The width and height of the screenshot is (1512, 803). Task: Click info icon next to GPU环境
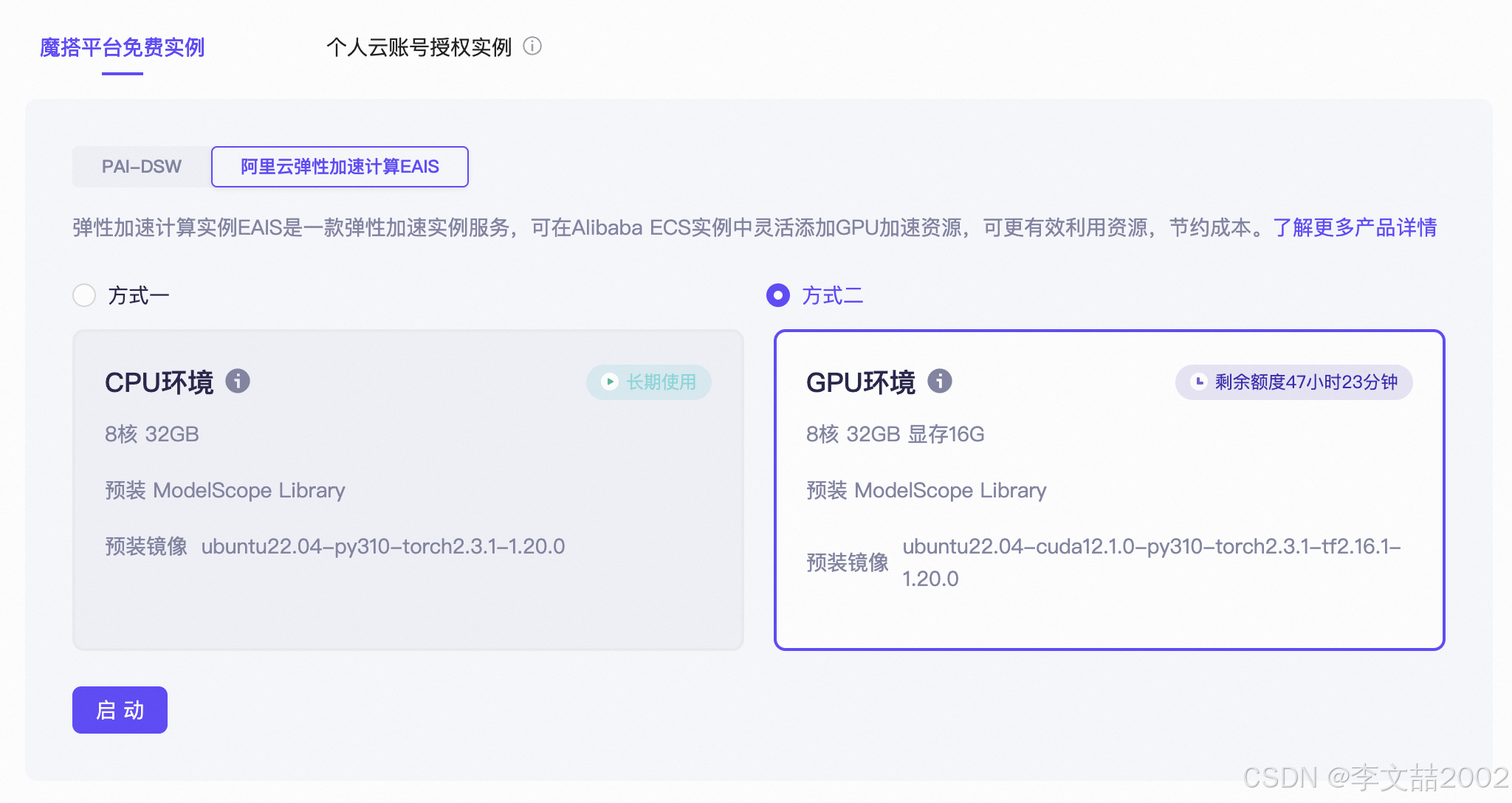coord(940,381)
